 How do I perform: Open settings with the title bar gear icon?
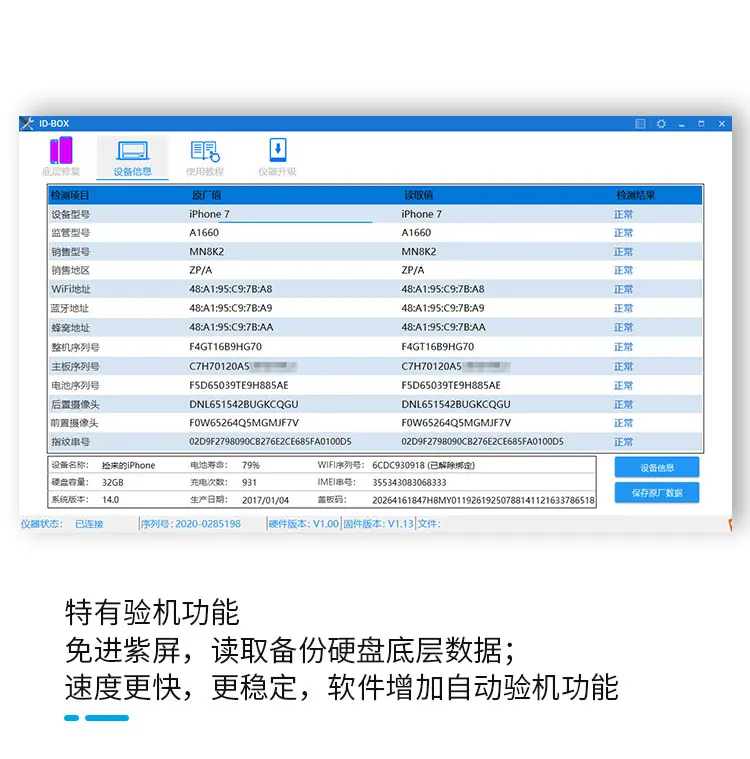pyautogui.click(x=661, y=124)
